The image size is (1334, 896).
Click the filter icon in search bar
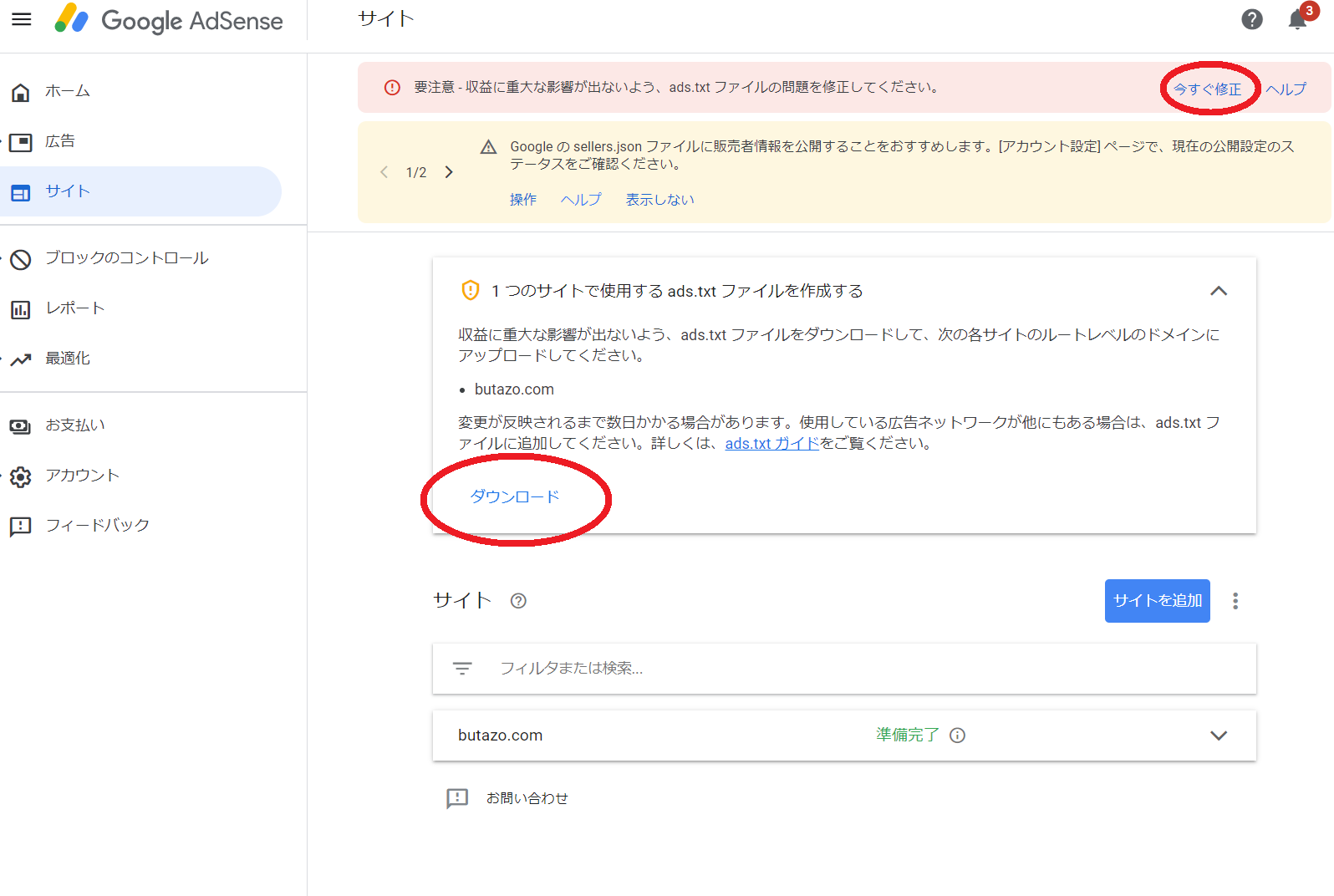pos(462,669)
